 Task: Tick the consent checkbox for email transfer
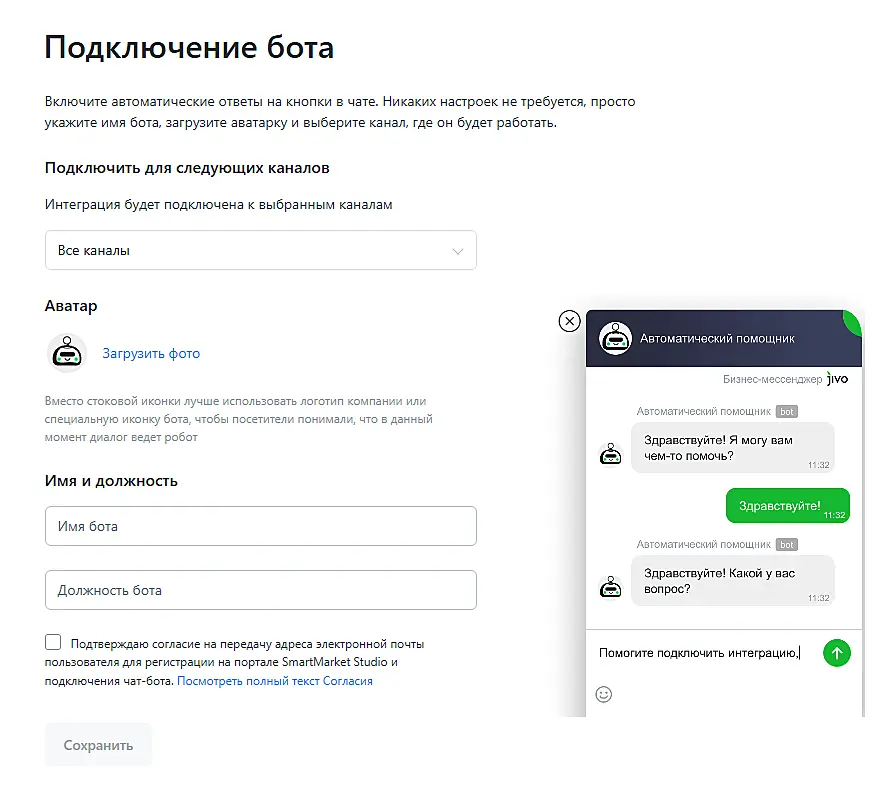pyautogui.click(x=53, y=643)
